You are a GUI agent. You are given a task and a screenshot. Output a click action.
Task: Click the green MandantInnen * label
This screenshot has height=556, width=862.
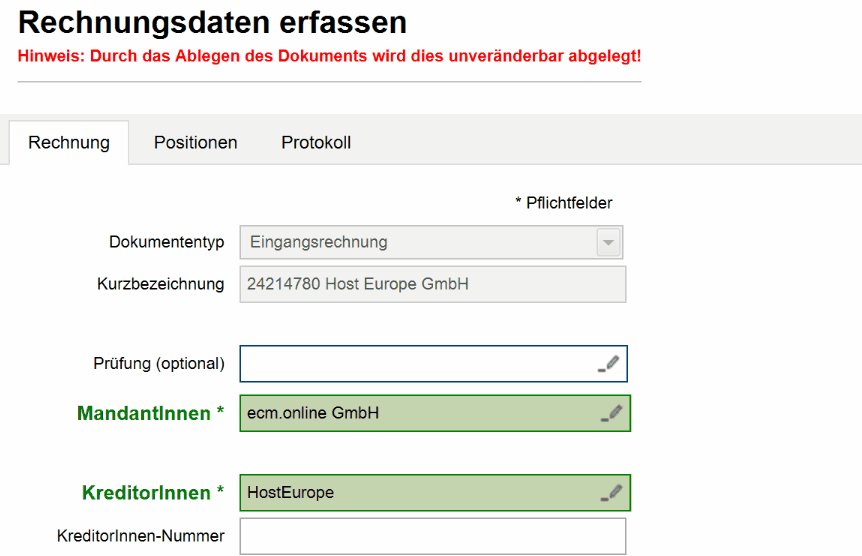coord(150,413)
